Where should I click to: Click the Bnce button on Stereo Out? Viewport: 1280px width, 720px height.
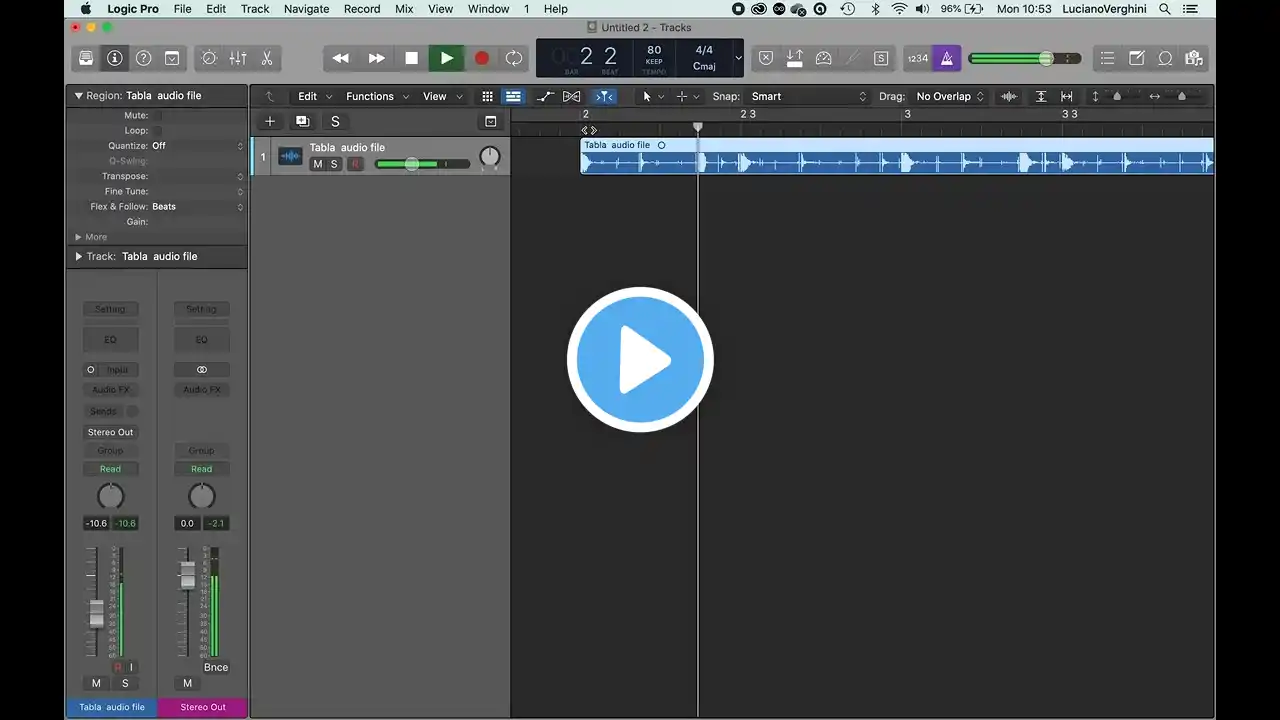[216, 667]
